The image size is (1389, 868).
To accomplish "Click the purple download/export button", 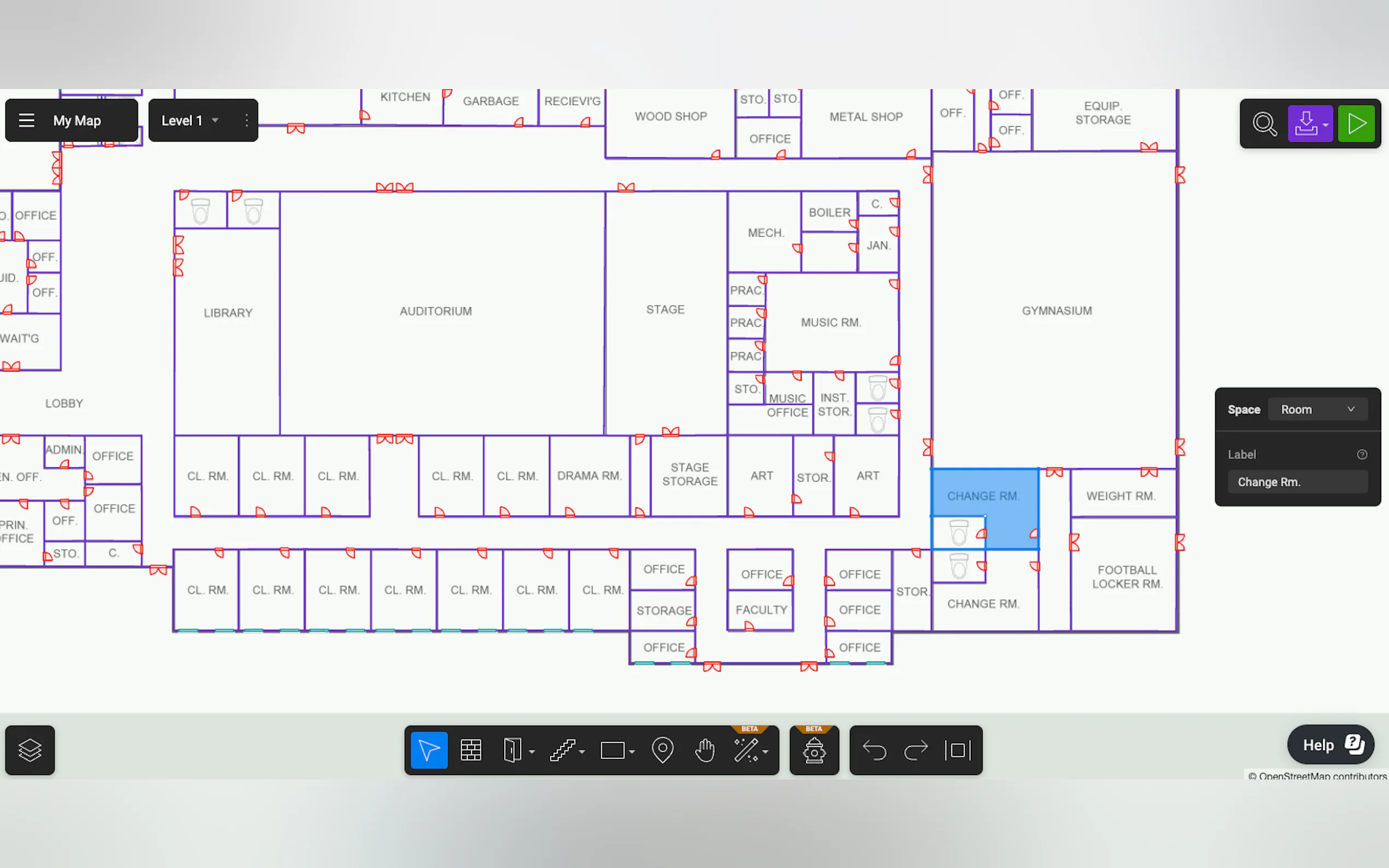I will [x=1305, y=124].
